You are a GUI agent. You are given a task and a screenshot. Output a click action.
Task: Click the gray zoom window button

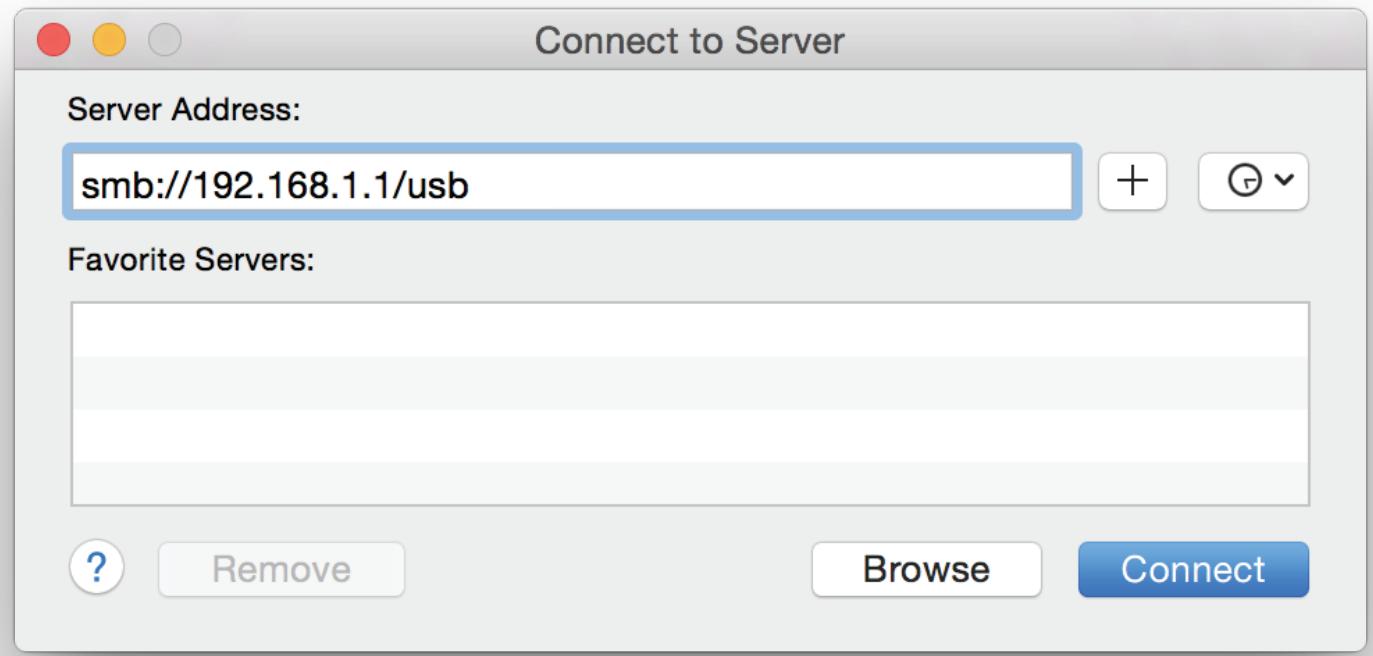(x=164, y=40)
